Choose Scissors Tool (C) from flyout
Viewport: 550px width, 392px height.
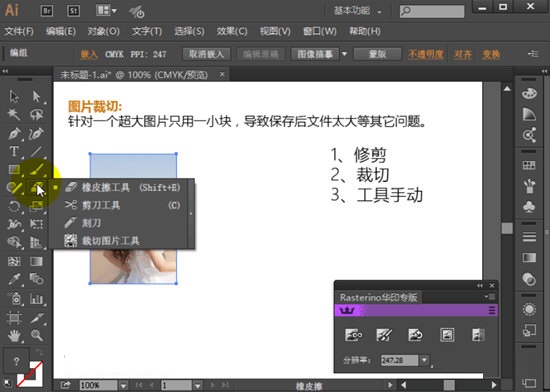coord(123,205)
